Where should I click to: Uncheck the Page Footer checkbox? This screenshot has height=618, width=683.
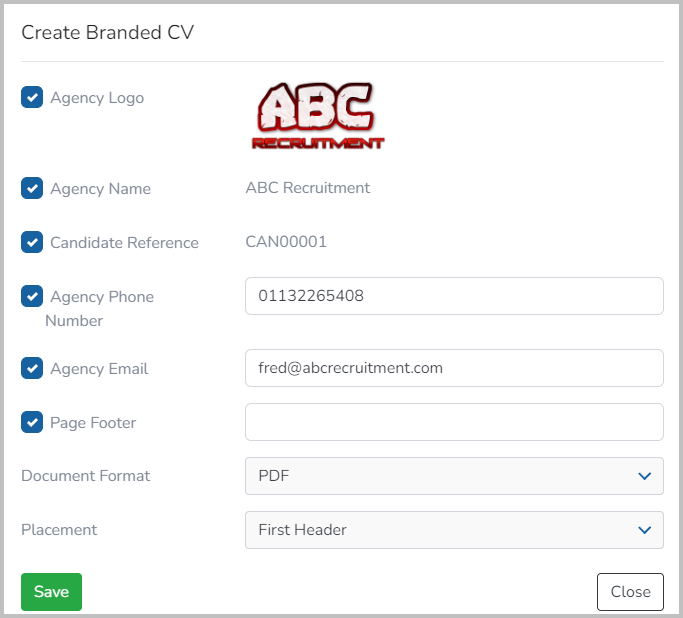32,422
